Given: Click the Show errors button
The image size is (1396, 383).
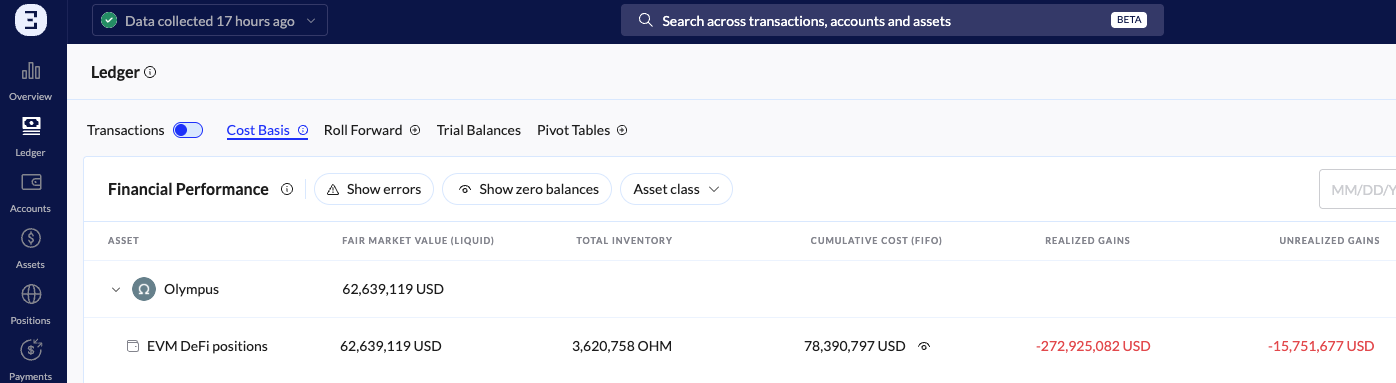Looking at the screenshot, I should coord(374,189).
